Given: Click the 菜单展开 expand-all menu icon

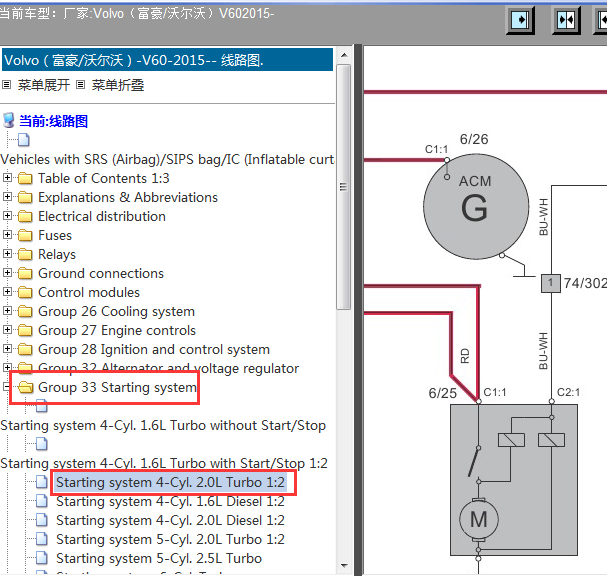Looking at the screenshot, I should coord(7,84).
